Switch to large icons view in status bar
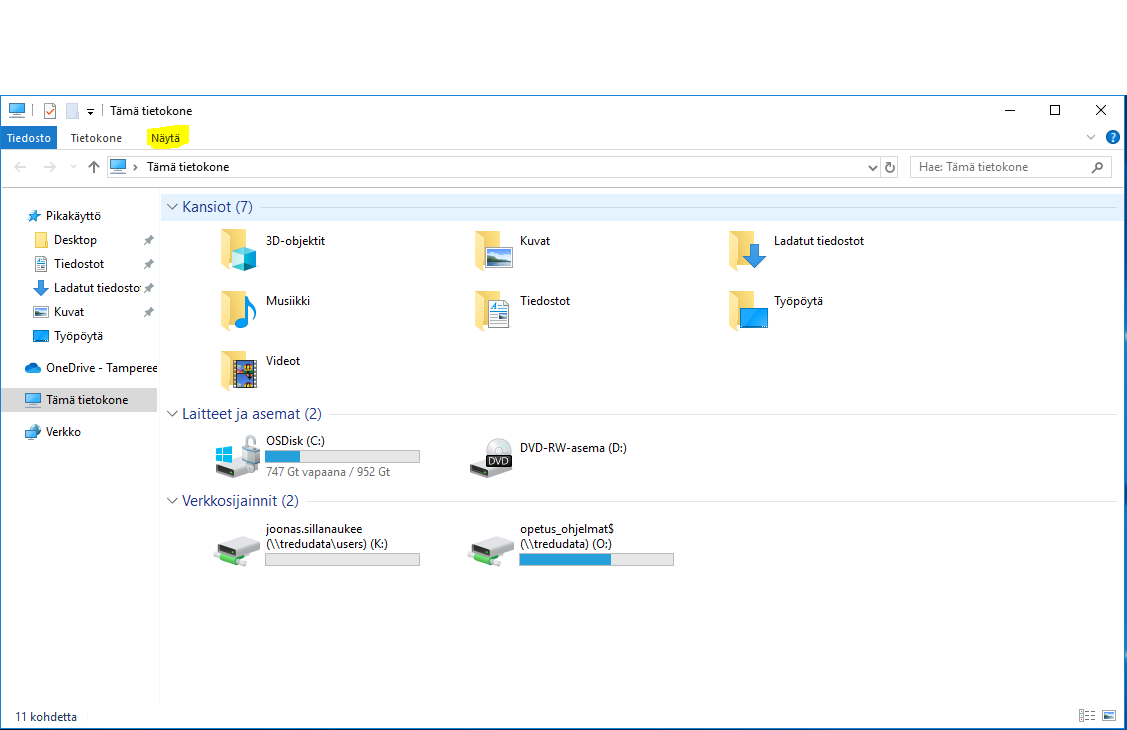The width and height of the screenshot is (1127, 730). click(x=1109, y=716)
